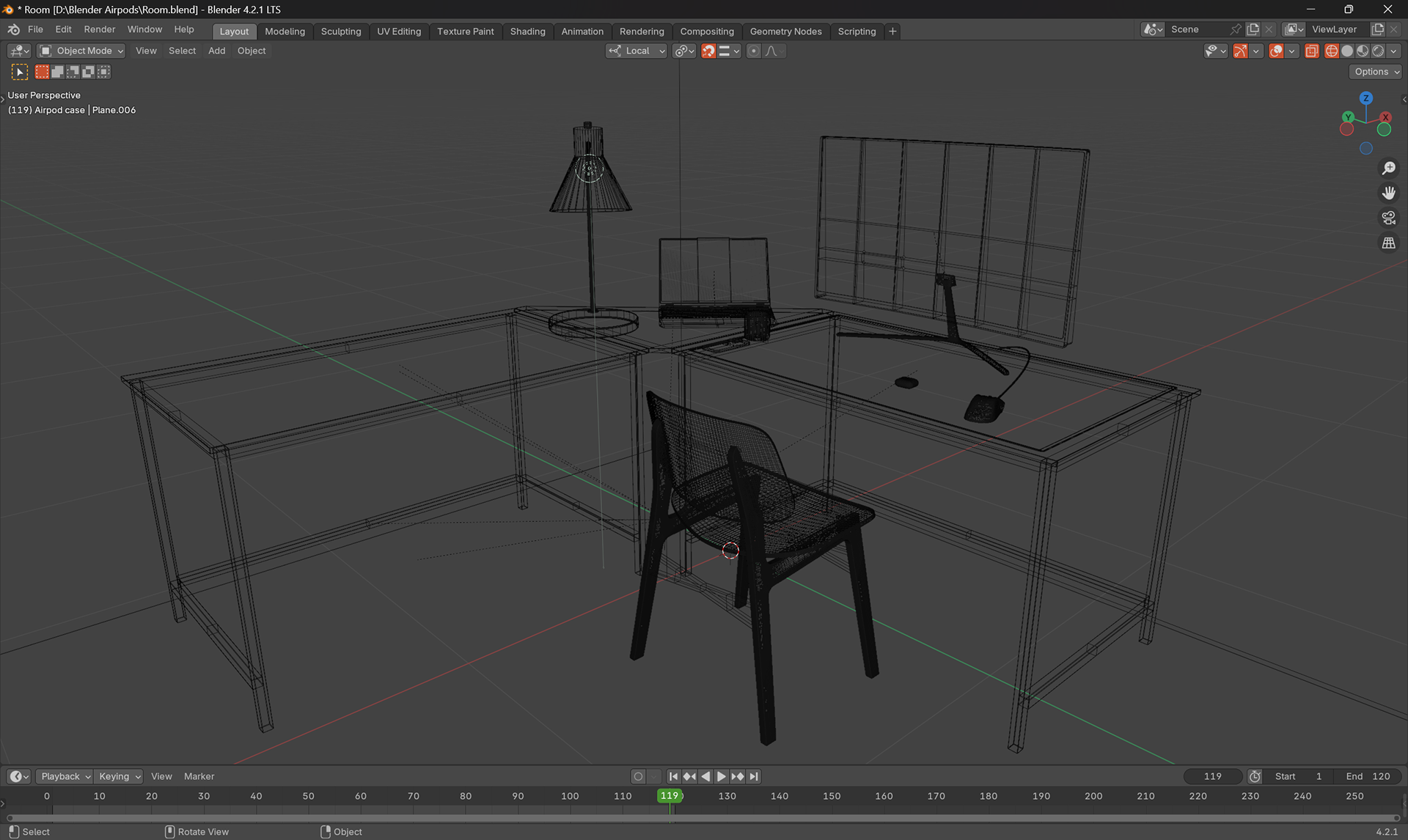This screenshot has width=1408, height=840.
Task: Open the Keying popover
Action: pyautogui.click(x=119, y=776)
